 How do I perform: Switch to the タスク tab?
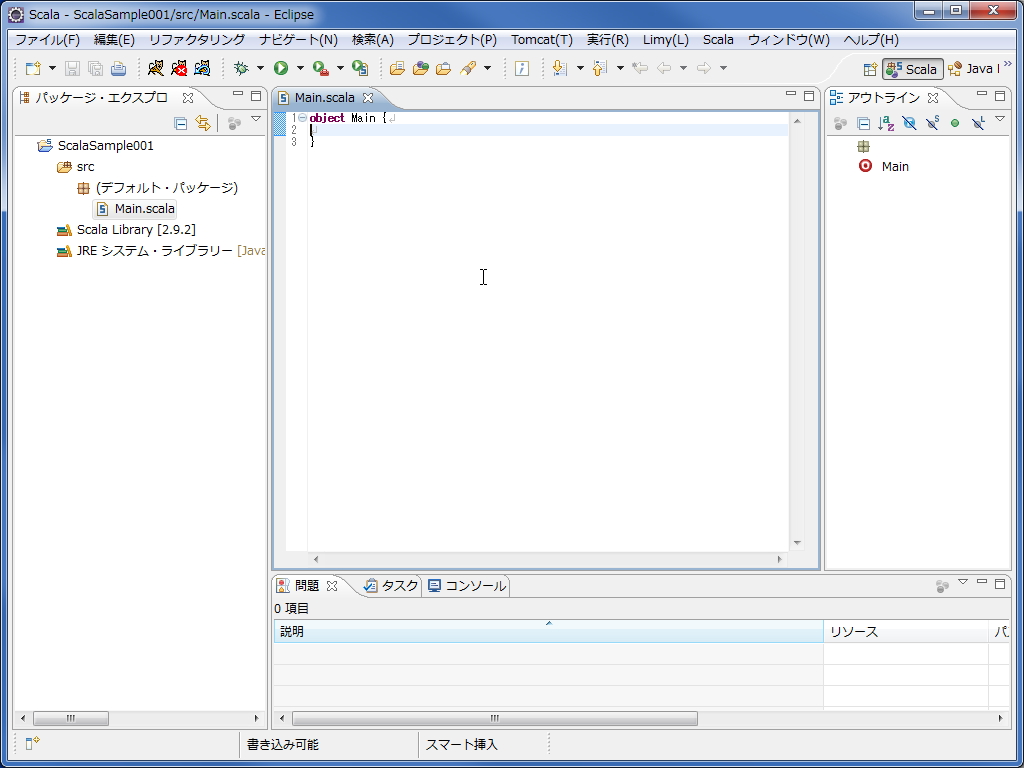pos(392,586)
